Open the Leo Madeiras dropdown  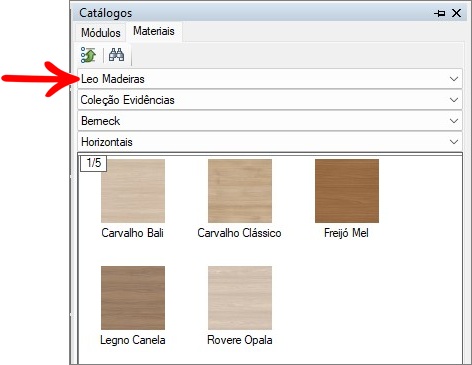[270, 79]
